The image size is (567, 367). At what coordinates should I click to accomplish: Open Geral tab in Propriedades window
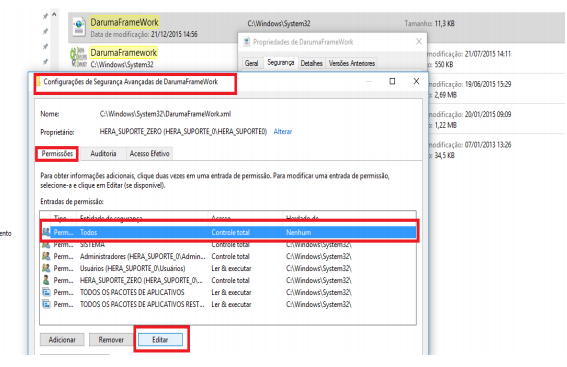251,63
